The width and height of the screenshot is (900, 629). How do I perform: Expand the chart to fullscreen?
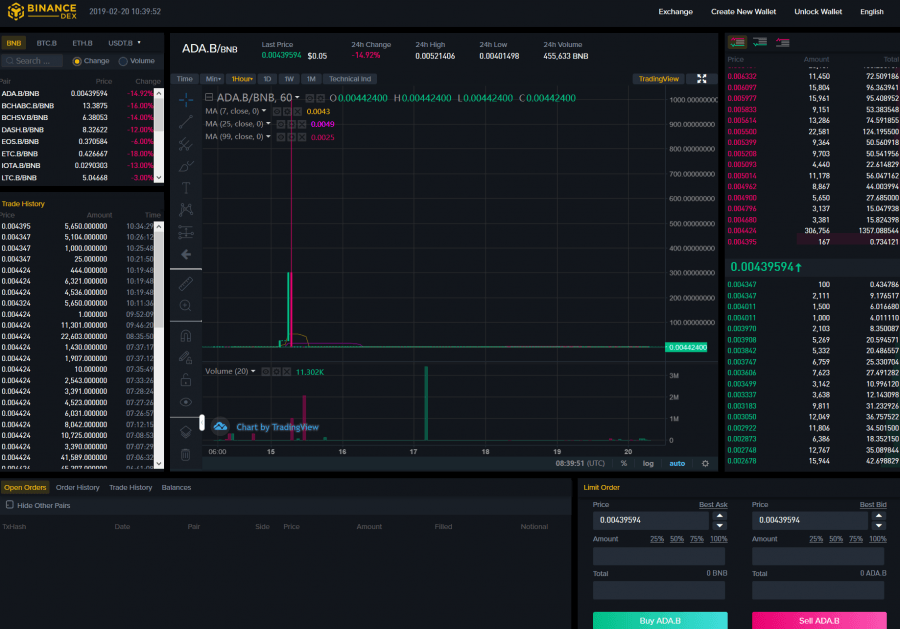pos(701,79)
